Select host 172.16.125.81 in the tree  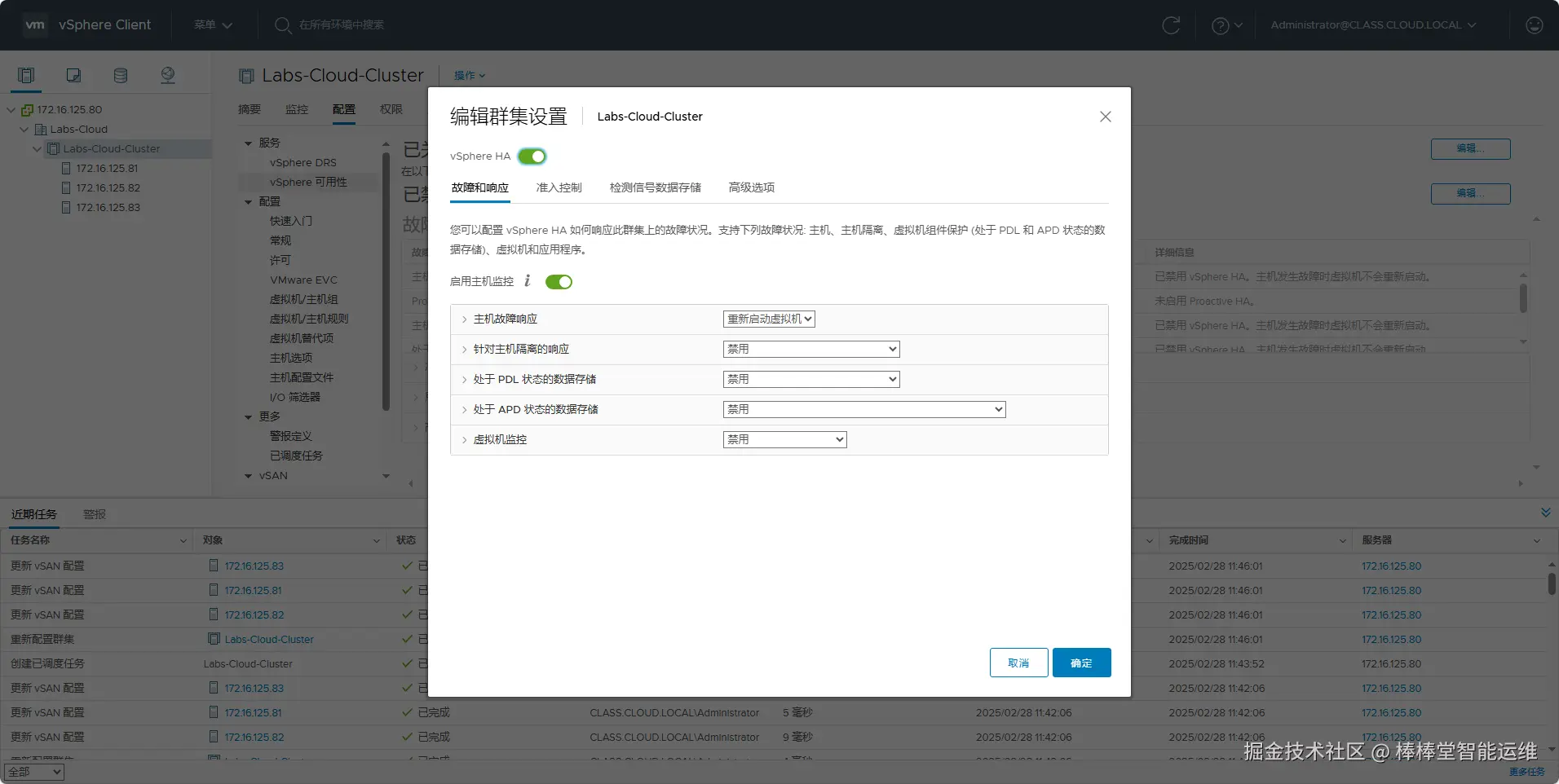107,169
